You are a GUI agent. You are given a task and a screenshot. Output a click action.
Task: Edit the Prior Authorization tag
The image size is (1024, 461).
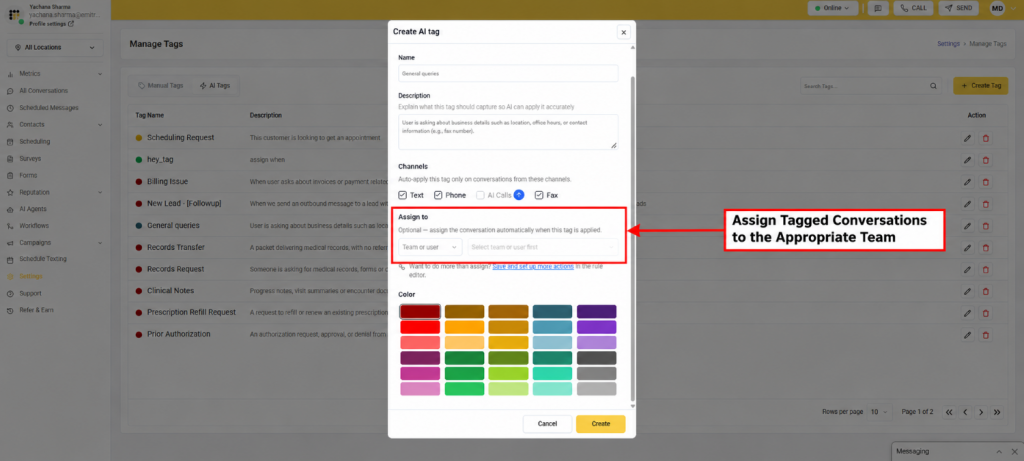click(x=967, y=335)
